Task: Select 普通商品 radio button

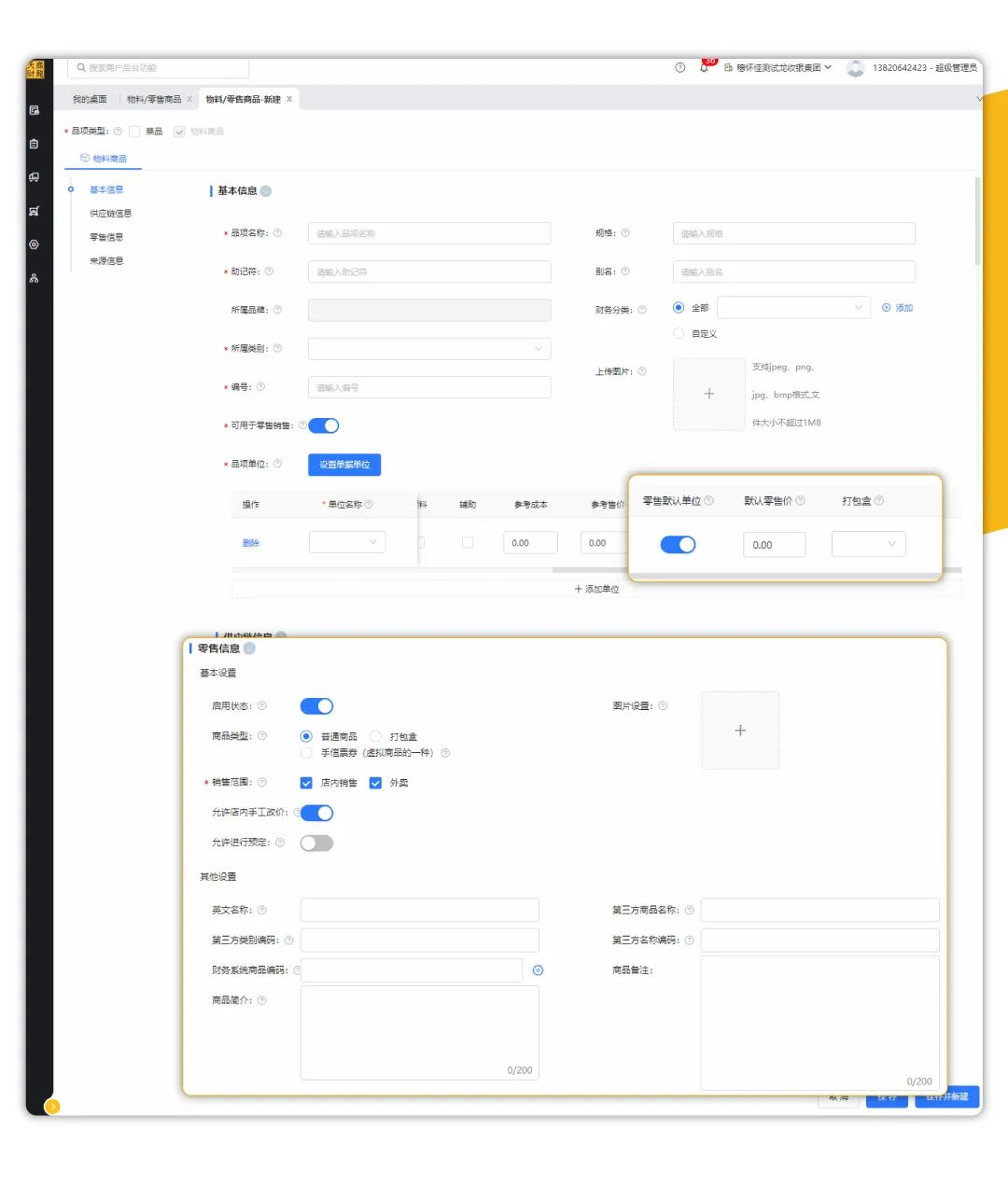Action: (x=306, y=736)
